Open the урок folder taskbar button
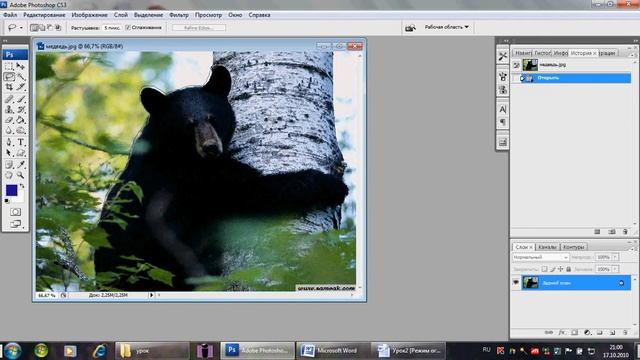This screenshot has width=640, height=360. (x=152, y=350)
